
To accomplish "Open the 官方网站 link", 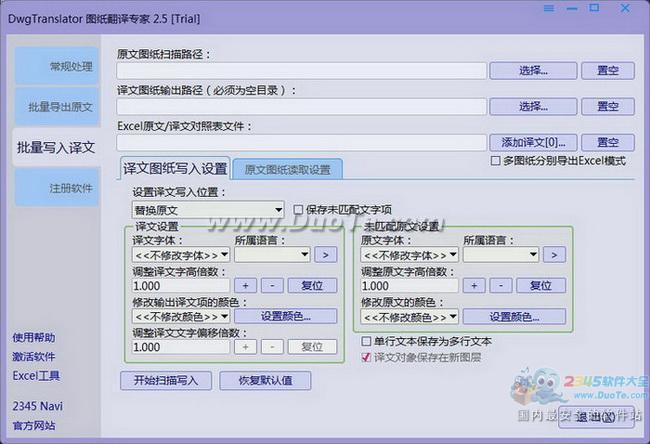I will [x=34, y=425].
